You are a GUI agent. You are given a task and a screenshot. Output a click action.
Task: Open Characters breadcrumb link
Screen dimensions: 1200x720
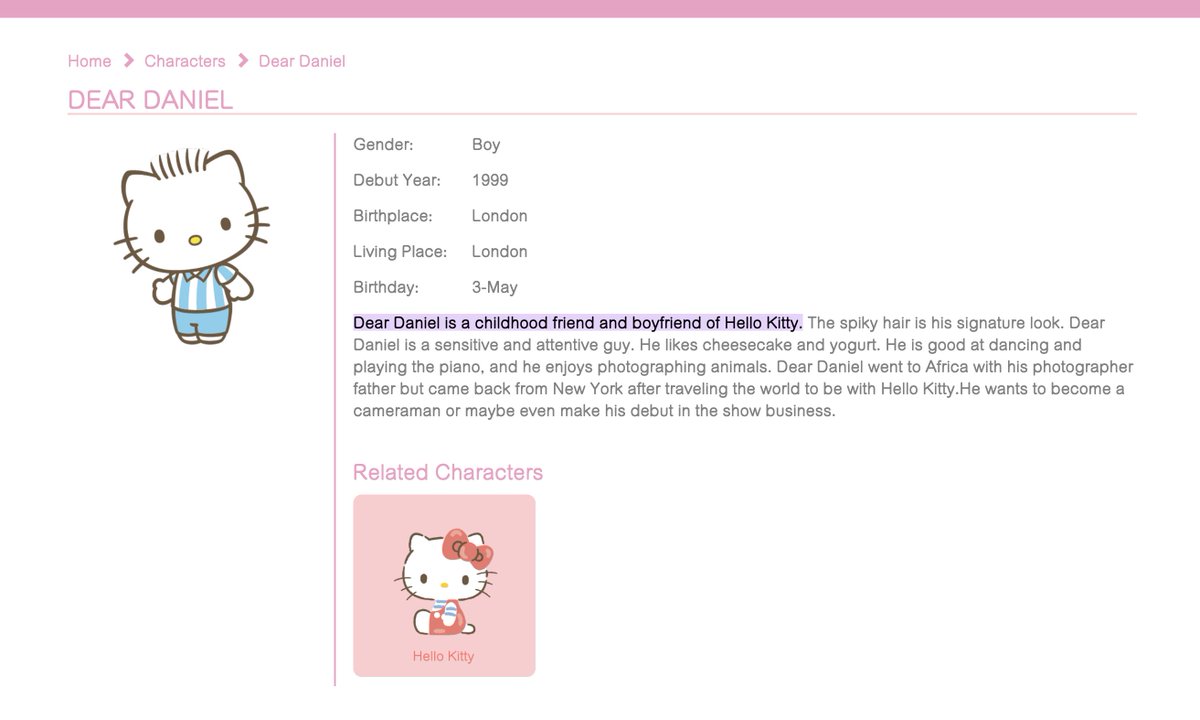coord(185,61)
